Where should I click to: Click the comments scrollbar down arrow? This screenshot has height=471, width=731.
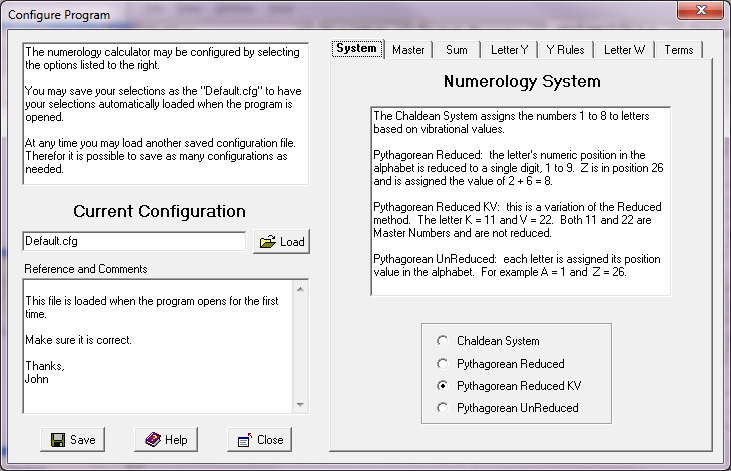(300, 405)
